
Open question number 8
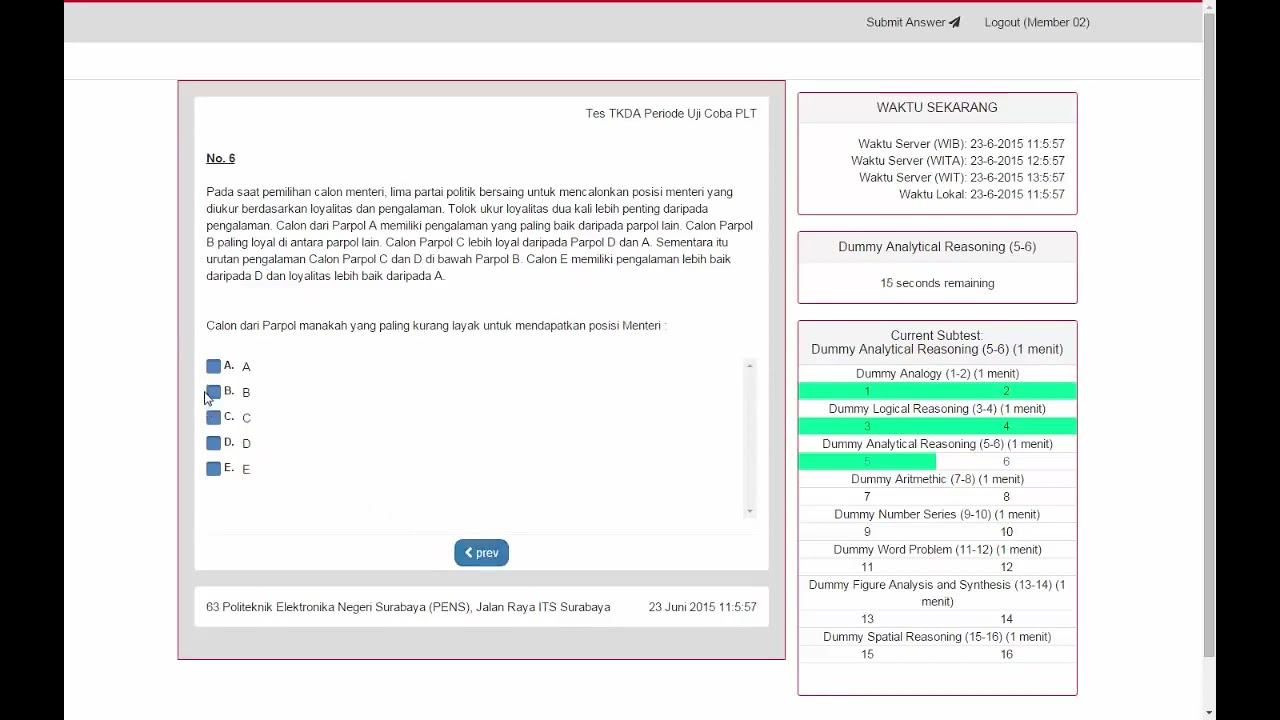pyautogui.click(x=1006, y=496)
